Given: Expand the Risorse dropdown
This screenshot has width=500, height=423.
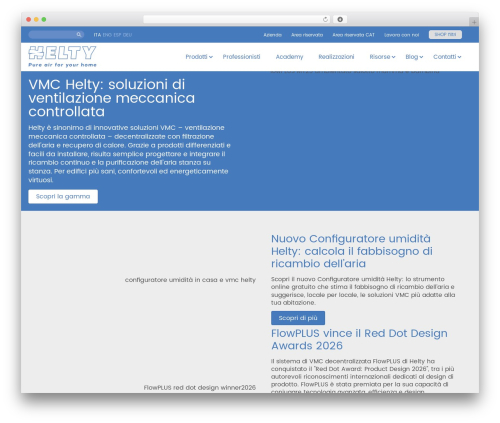Looking at the screenshot, I should [x=382, y=57].
